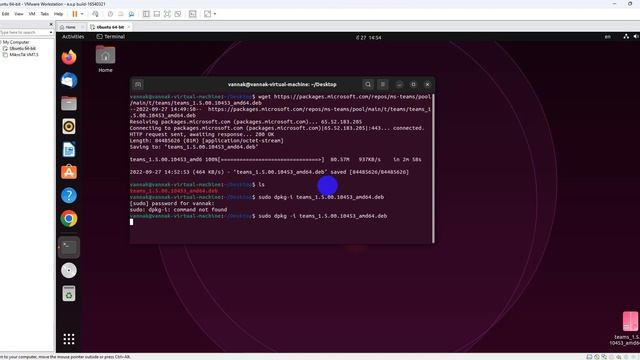The height and width of the screenshot is (360, 640).
Task: Select the Home folder on the desktop
Action: [x=105, y=59]
